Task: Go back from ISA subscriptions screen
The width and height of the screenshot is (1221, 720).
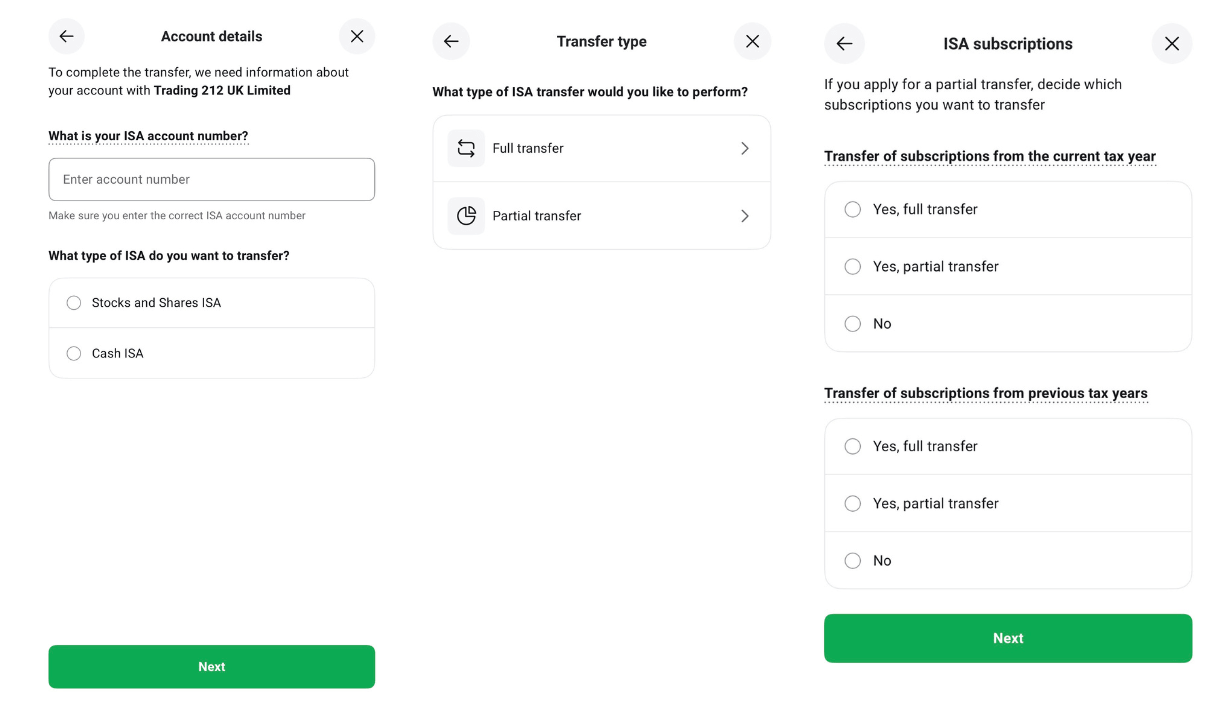Action: (844, 44)
